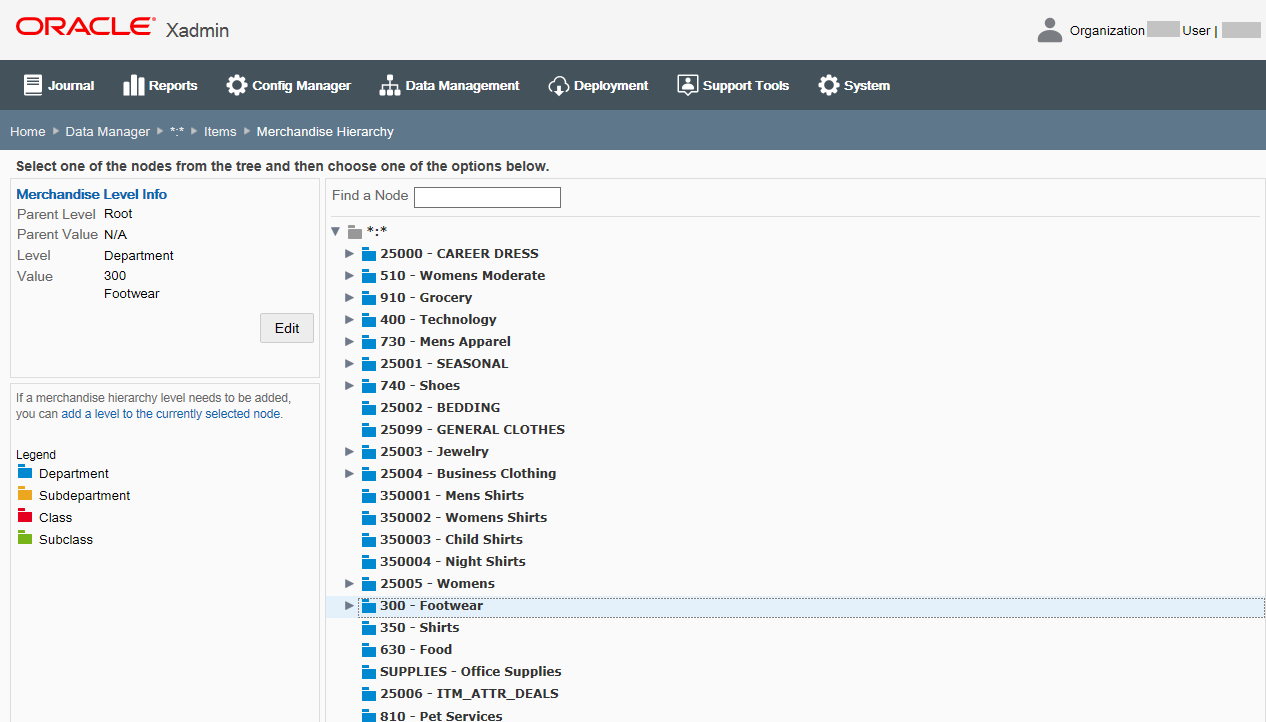
Task: Click the user profile silhouette icon
Action: tap(1050, 30)
